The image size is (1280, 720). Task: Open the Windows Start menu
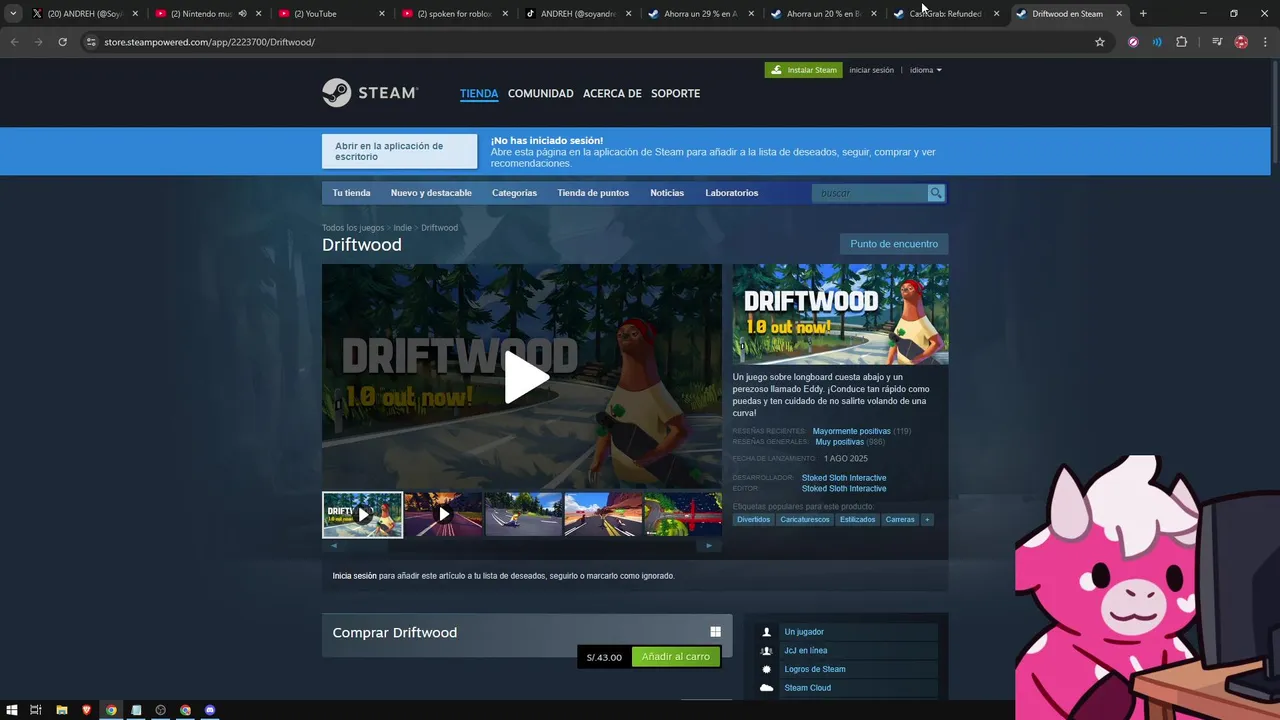[12, 710]
